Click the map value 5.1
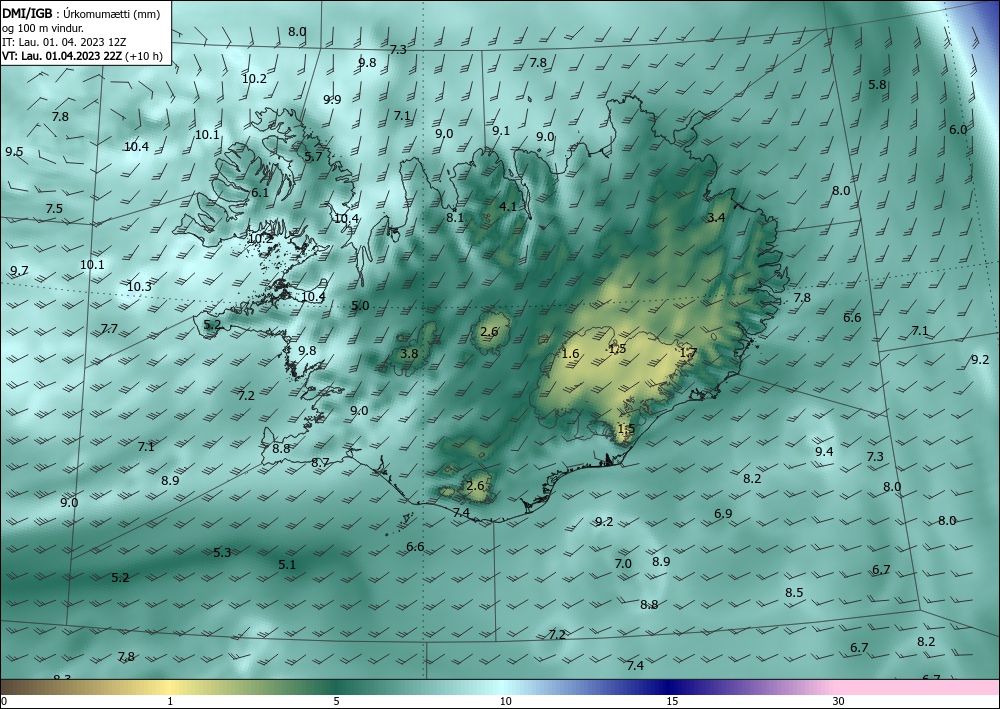The image size is (1000, 709). pos(287,564)
